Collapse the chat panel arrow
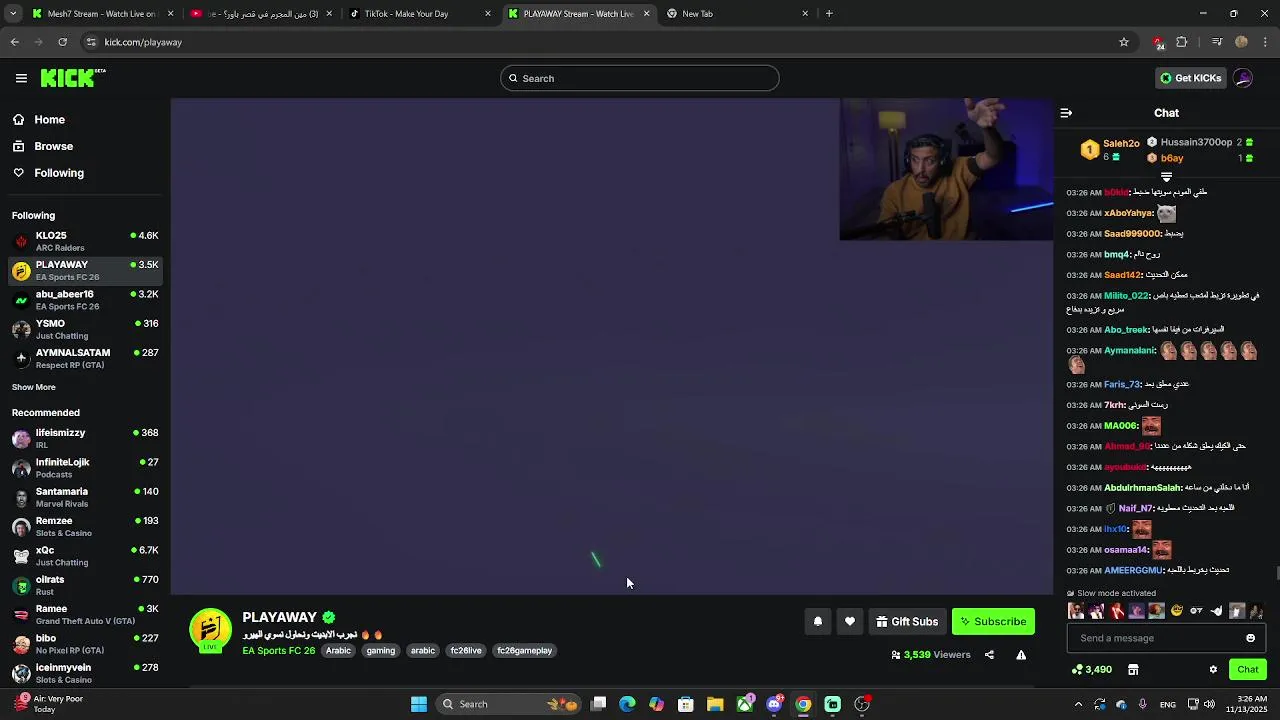 point(1066,113)
